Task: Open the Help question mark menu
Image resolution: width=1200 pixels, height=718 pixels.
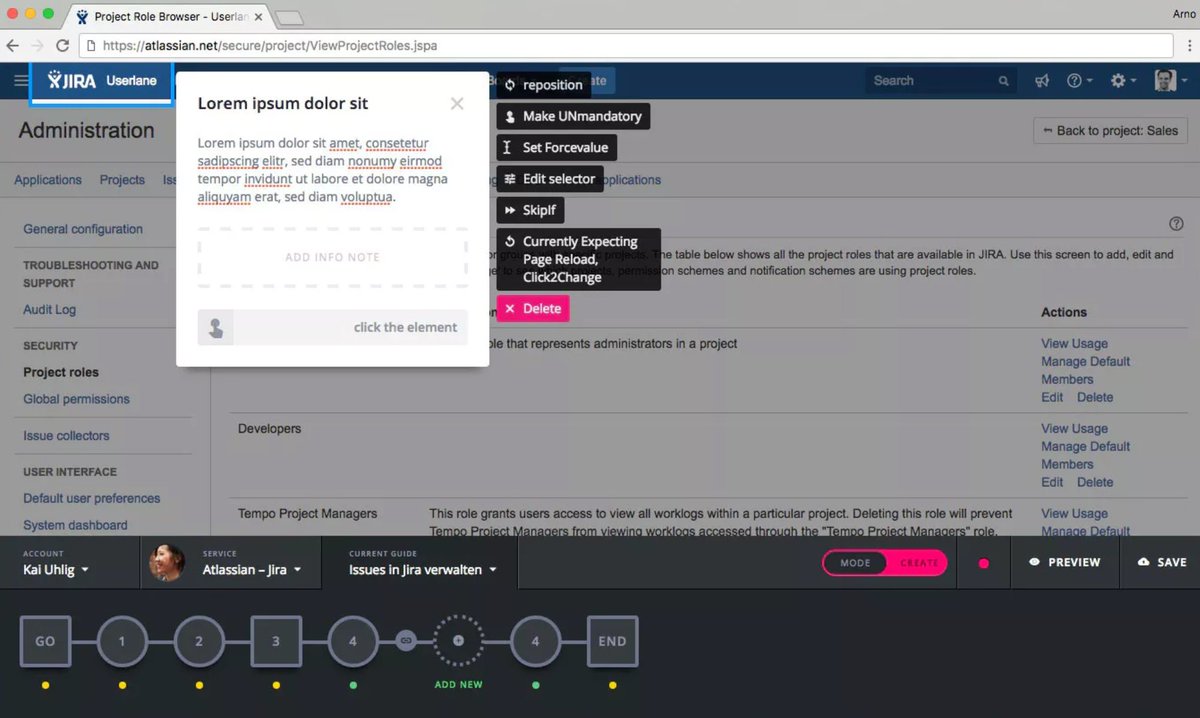Action: pyautogui.click(x=1079, y=81)
